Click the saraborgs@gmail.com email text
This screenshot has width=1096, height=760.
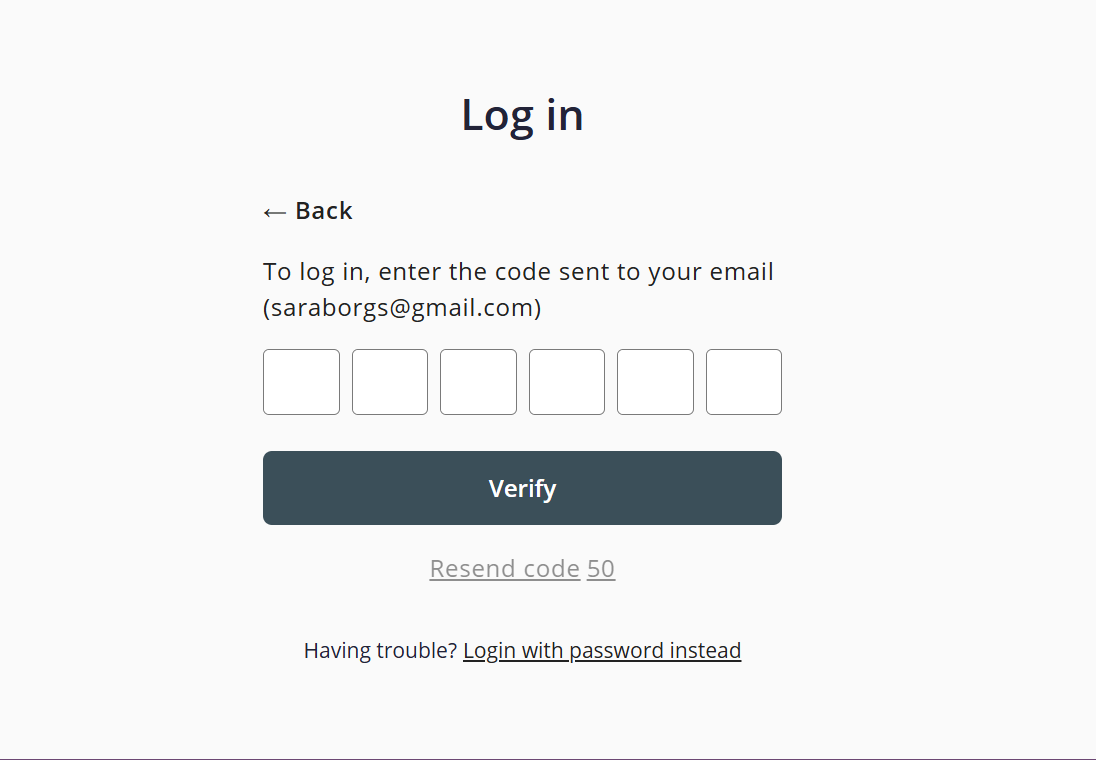(x=402, y=308)
